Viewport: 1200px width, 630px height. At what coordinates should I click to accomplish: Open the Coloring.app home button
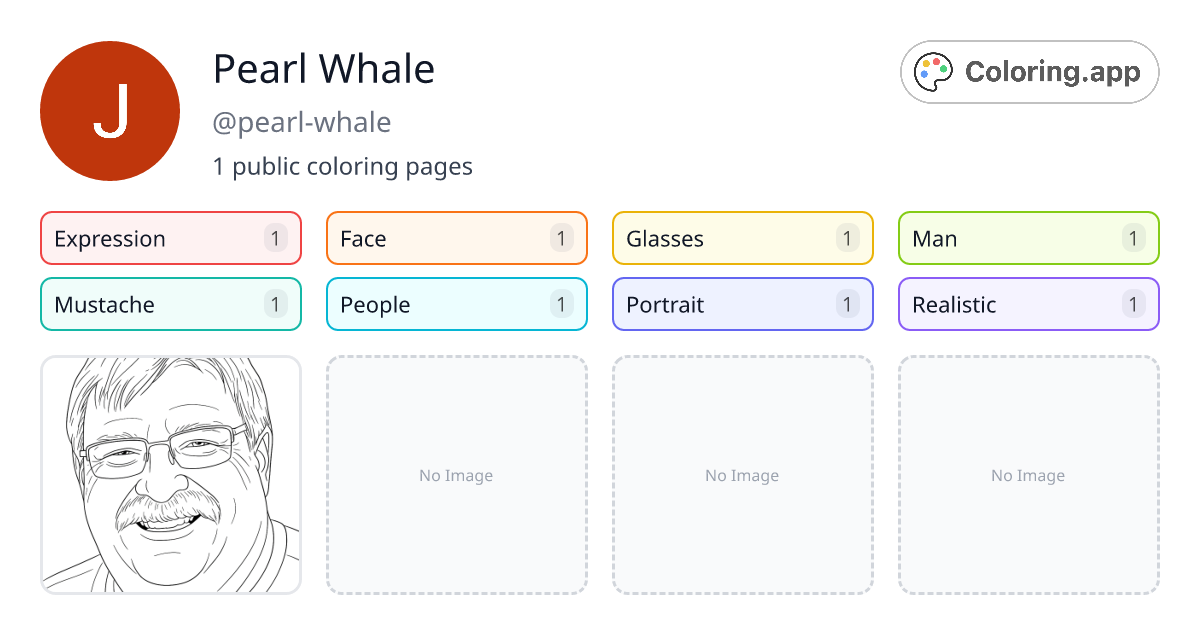click(1029, 72)
